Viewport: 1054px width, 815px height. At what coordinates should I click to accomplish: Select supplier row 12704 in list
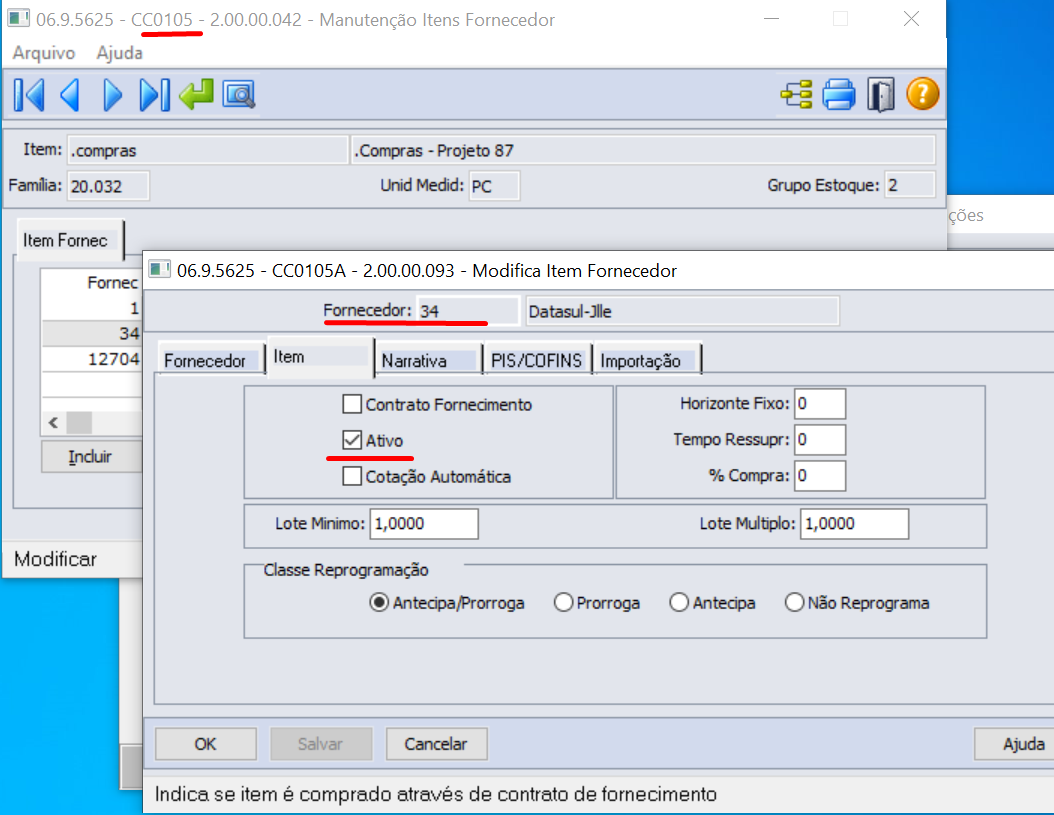tap(92, 359)
